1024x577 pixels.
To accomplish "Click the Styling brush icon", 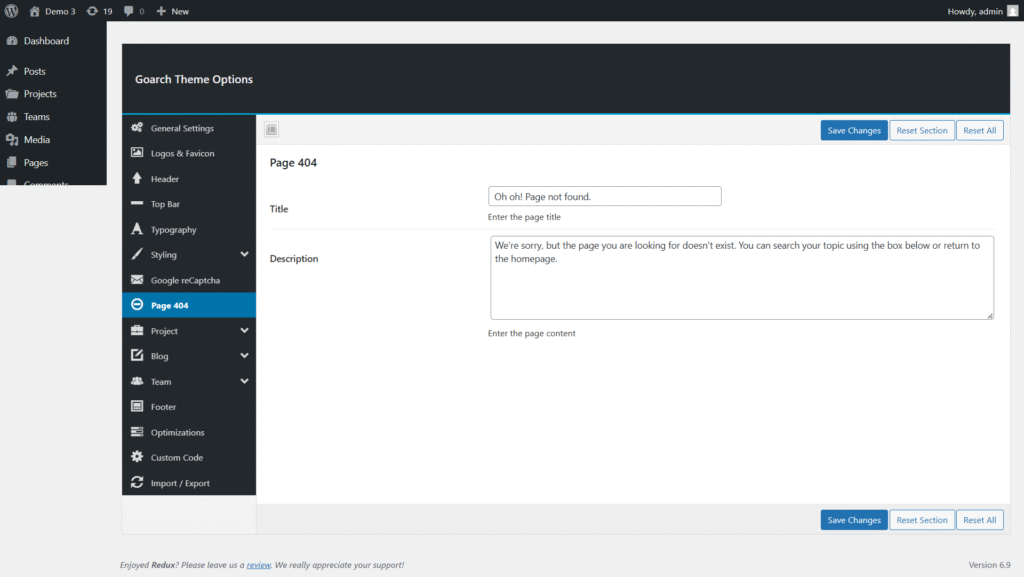I will (x=137, y=255).
